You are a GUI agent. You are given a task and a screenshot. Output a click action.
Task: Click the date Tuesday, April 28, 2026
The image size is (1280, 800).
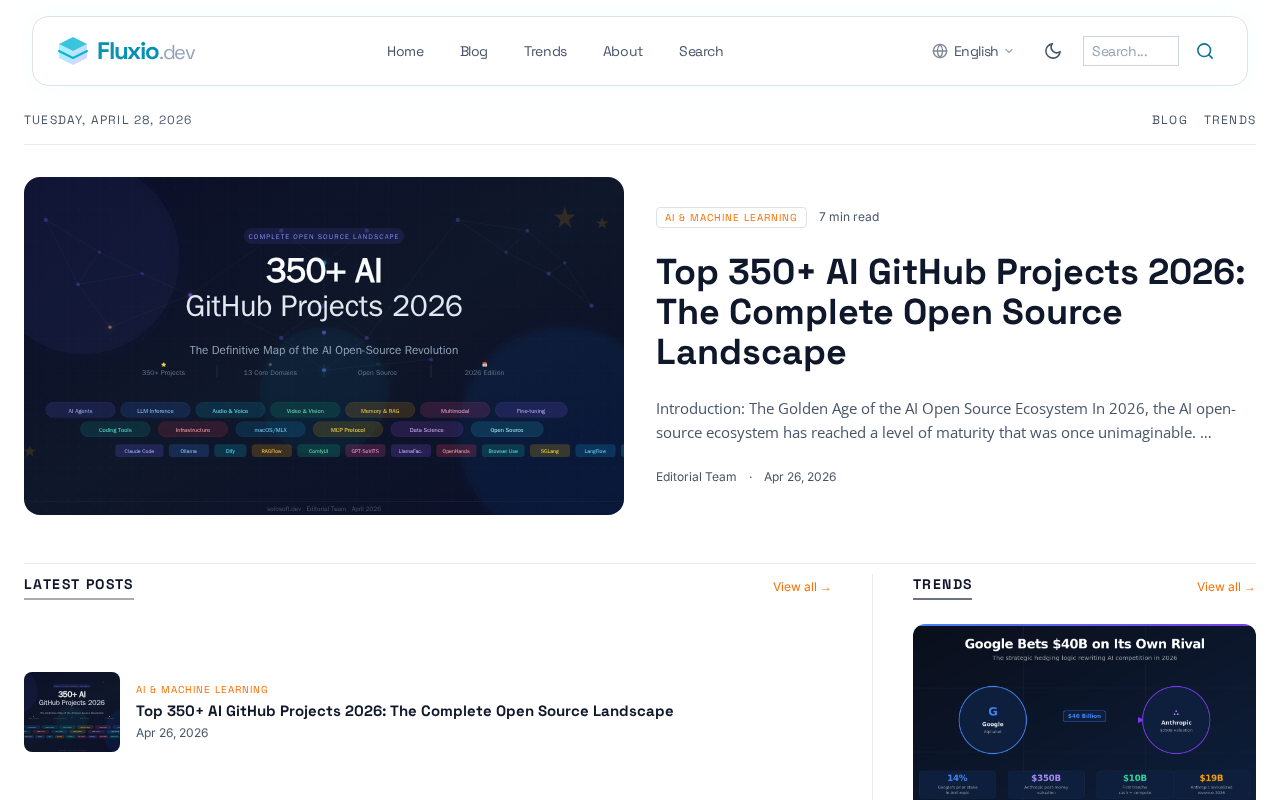[108, 120]
